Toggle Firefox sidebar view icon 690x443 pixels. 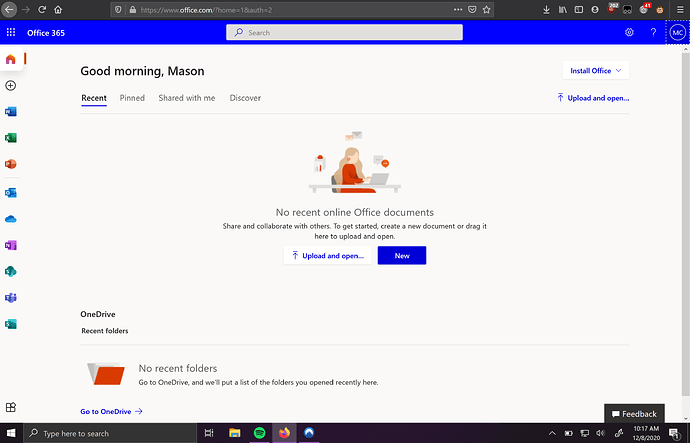(x=579, y=9)
